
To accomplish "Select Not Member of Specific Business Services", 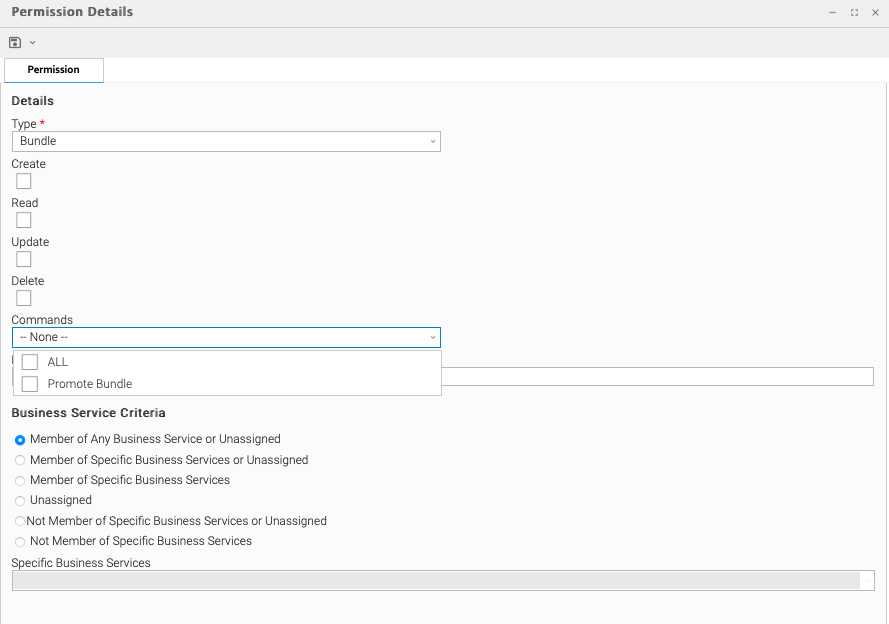I will (x=20, y=541).
